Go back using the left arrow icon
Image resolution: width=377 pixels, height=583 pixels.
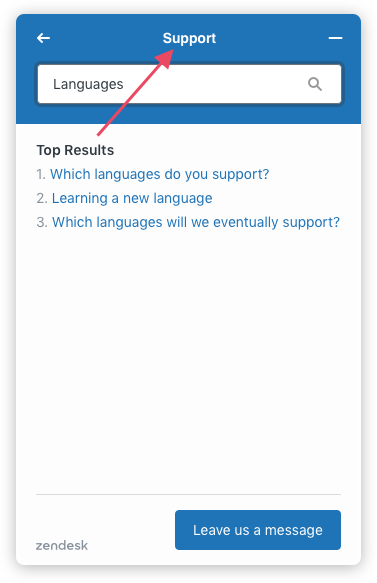pos(43,38)
